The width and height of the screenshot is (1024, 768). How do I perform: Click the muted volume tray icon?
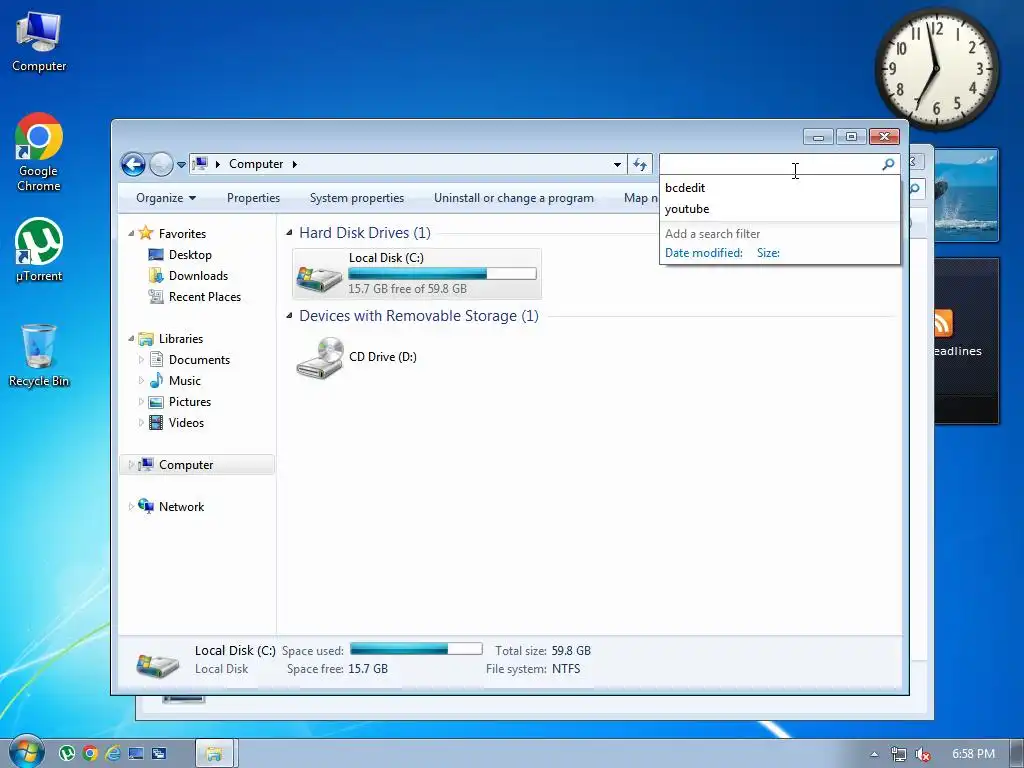[x=922, y=754]
